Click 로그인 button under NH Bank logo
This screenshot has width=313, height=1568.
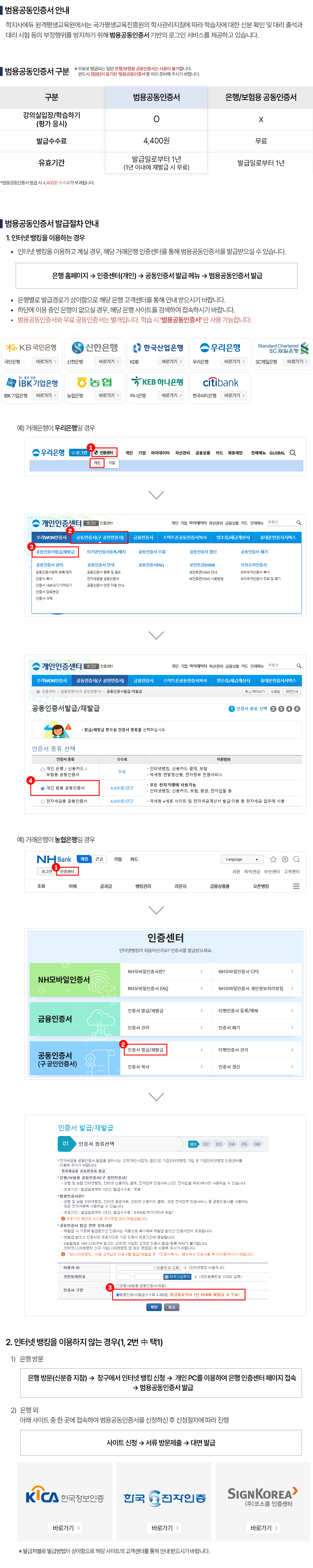[x=47, y=872]
